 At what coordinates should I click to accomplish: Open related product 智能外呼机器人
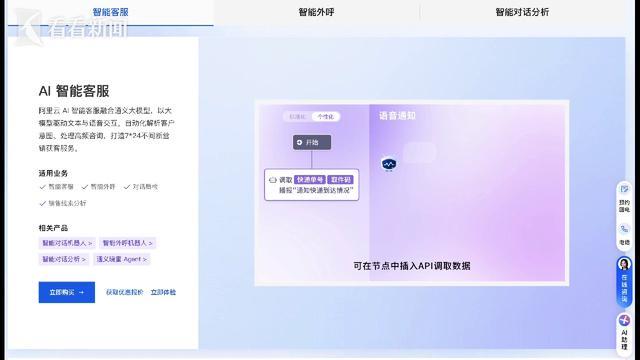tap(127, 243)
